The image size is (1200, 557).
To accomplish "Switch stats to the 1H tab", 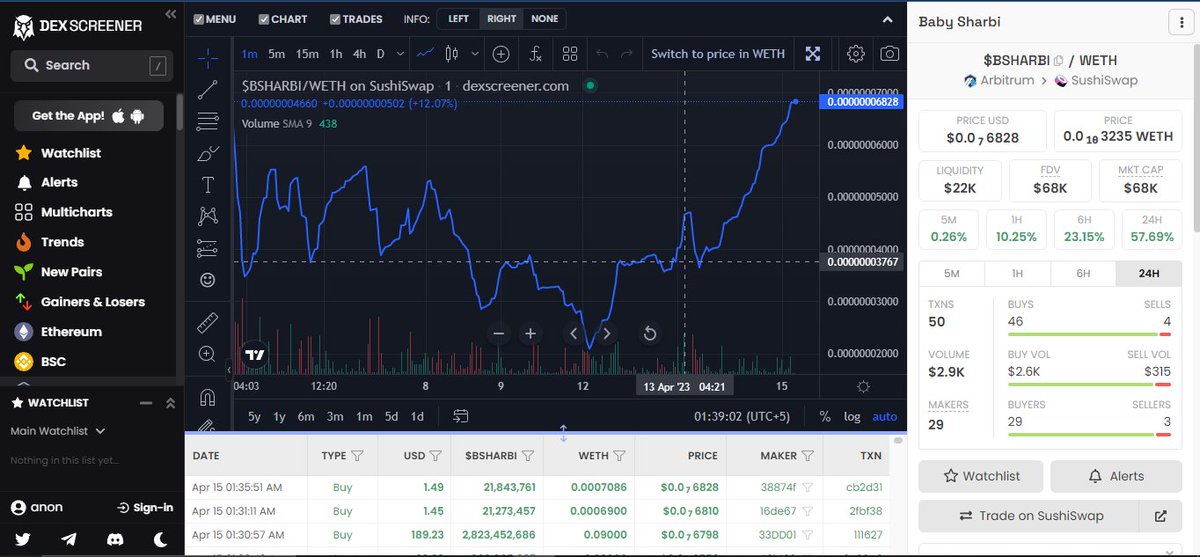I will 1017,273.
